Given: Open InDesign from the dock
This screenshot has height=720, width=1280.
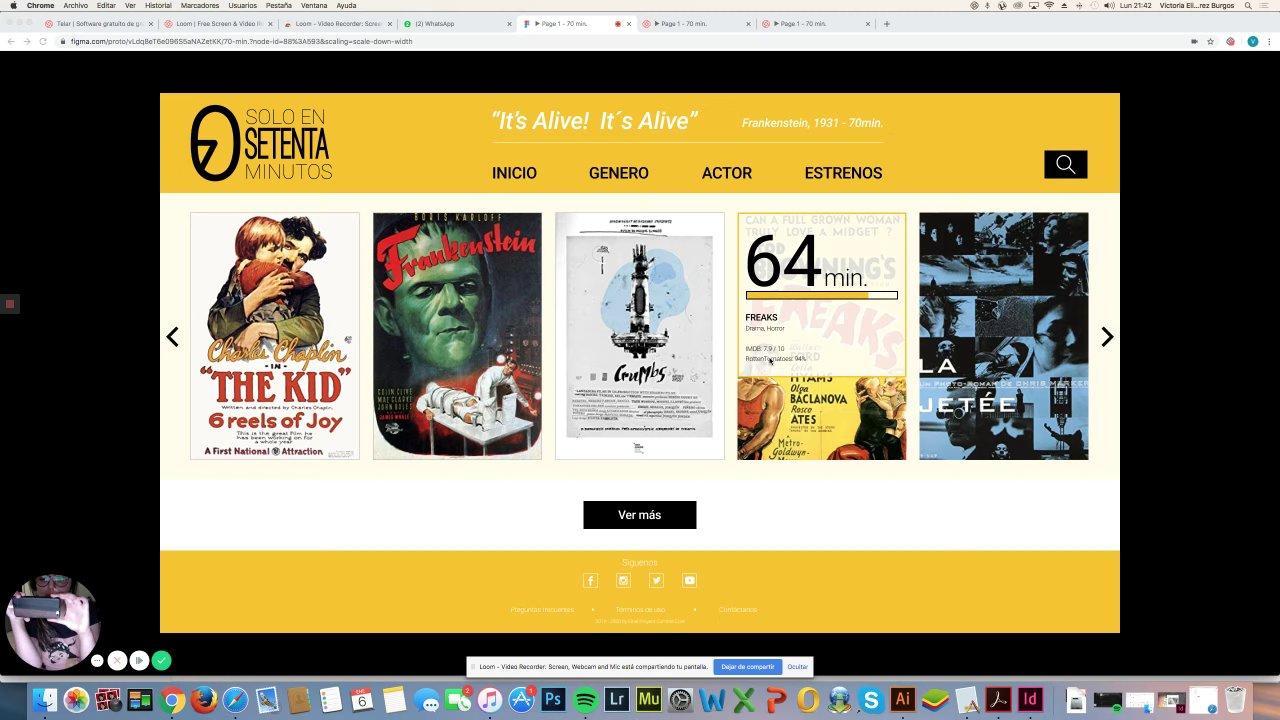Looking at the screenshot, I should pyautogui.click(x=1029, y=700).
